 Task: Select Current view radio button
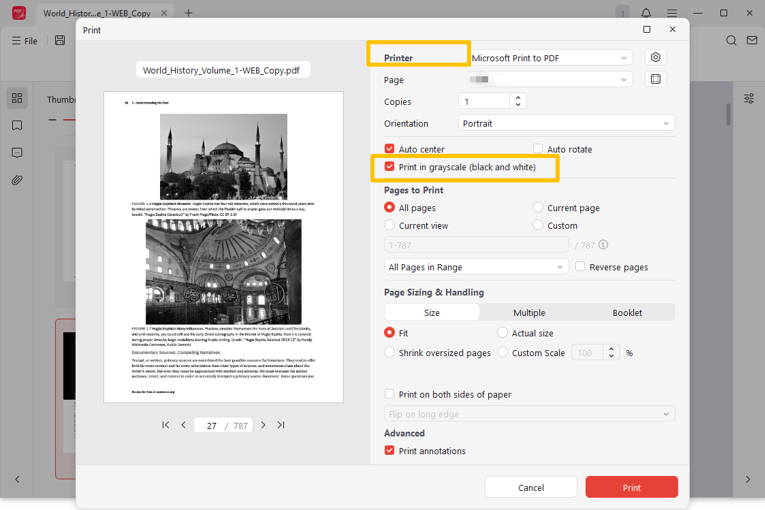tap(389, 225)
